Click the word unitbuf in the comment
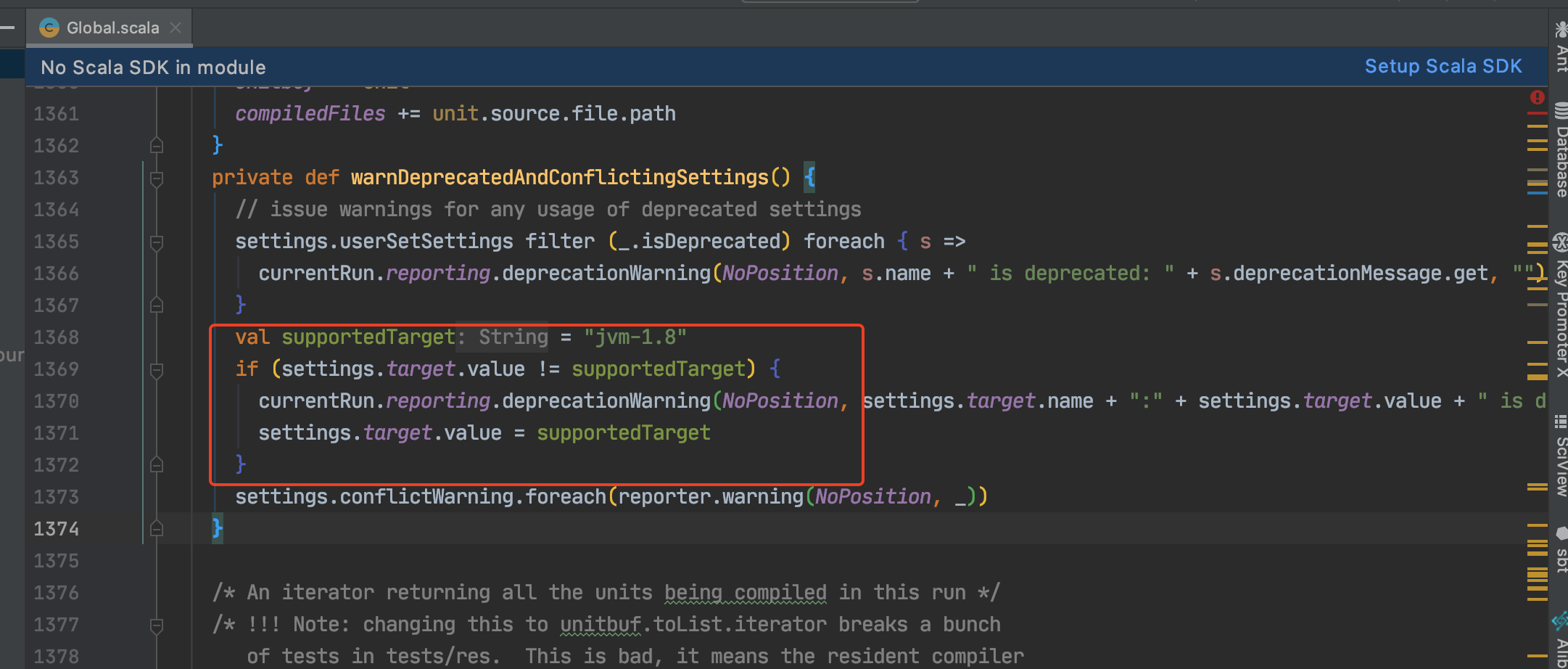The image size is (1568, 669). [601, 625]
